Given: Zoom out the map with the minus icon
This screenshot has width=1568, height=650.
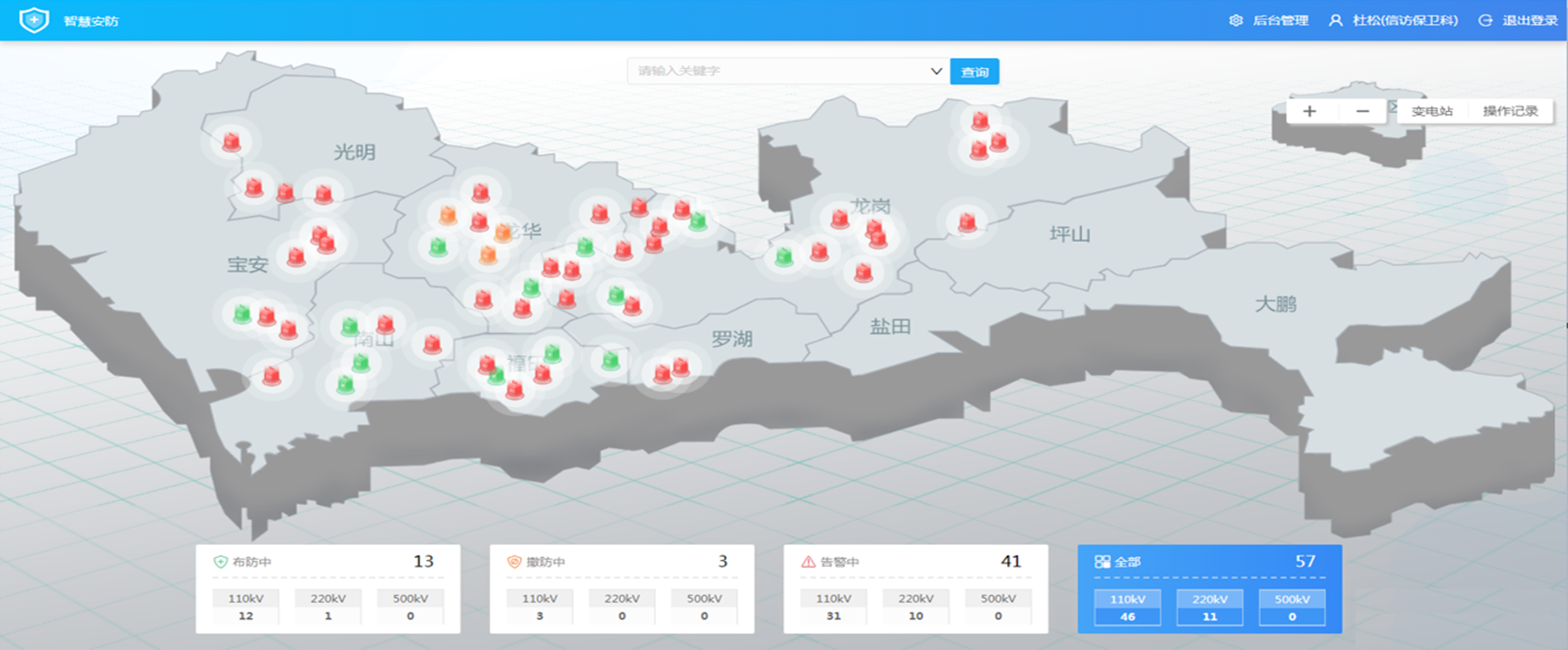Looking at the screenshot, I should point(1363,111).
